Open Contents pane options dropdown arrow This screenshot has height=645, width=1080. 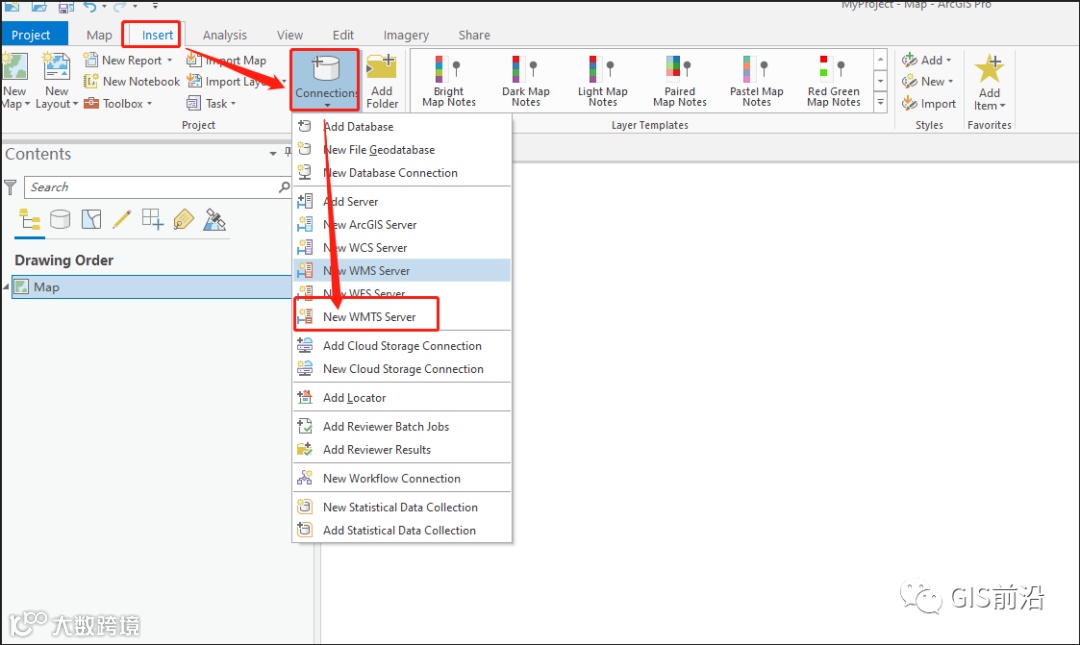coord(273,154)
